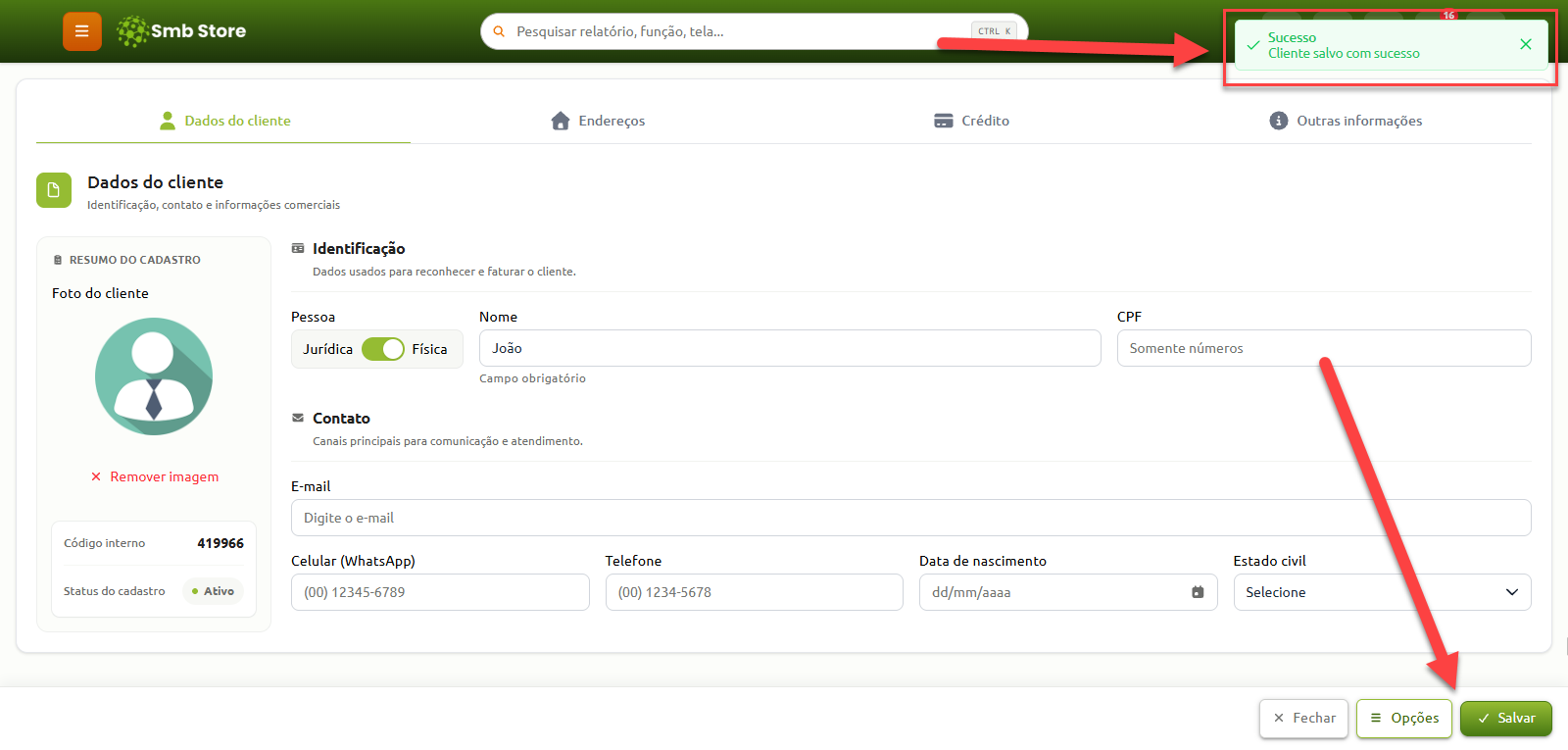Open the Opções button menu

point(1403,719)
